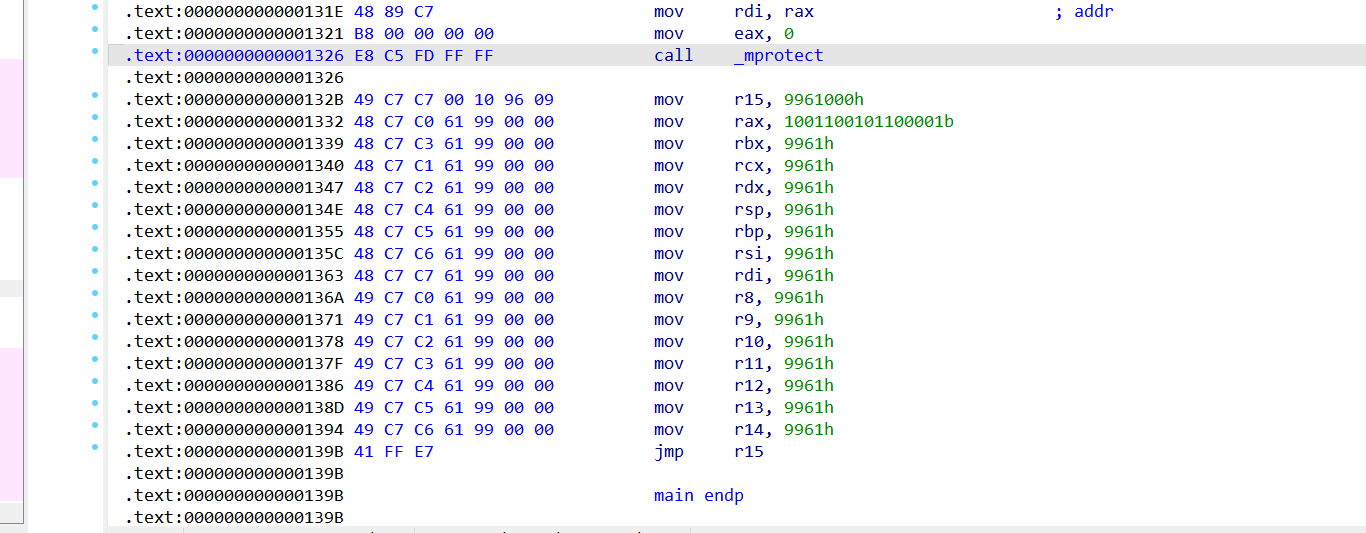Click the r15 operand of jmp
The image size is (1366, 533).
(748, 452)
